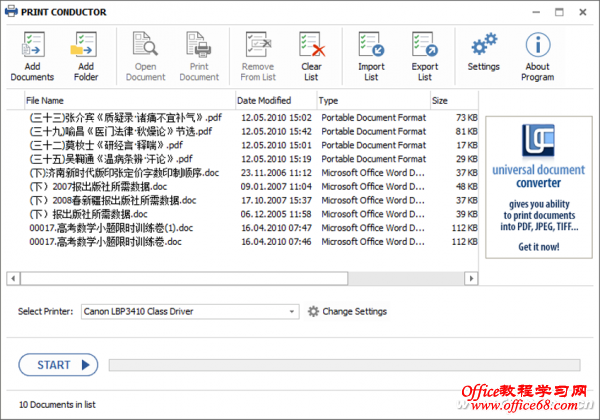Click the scroll left arrow
The height and width of the screenshot is (420, 600).
13,278
